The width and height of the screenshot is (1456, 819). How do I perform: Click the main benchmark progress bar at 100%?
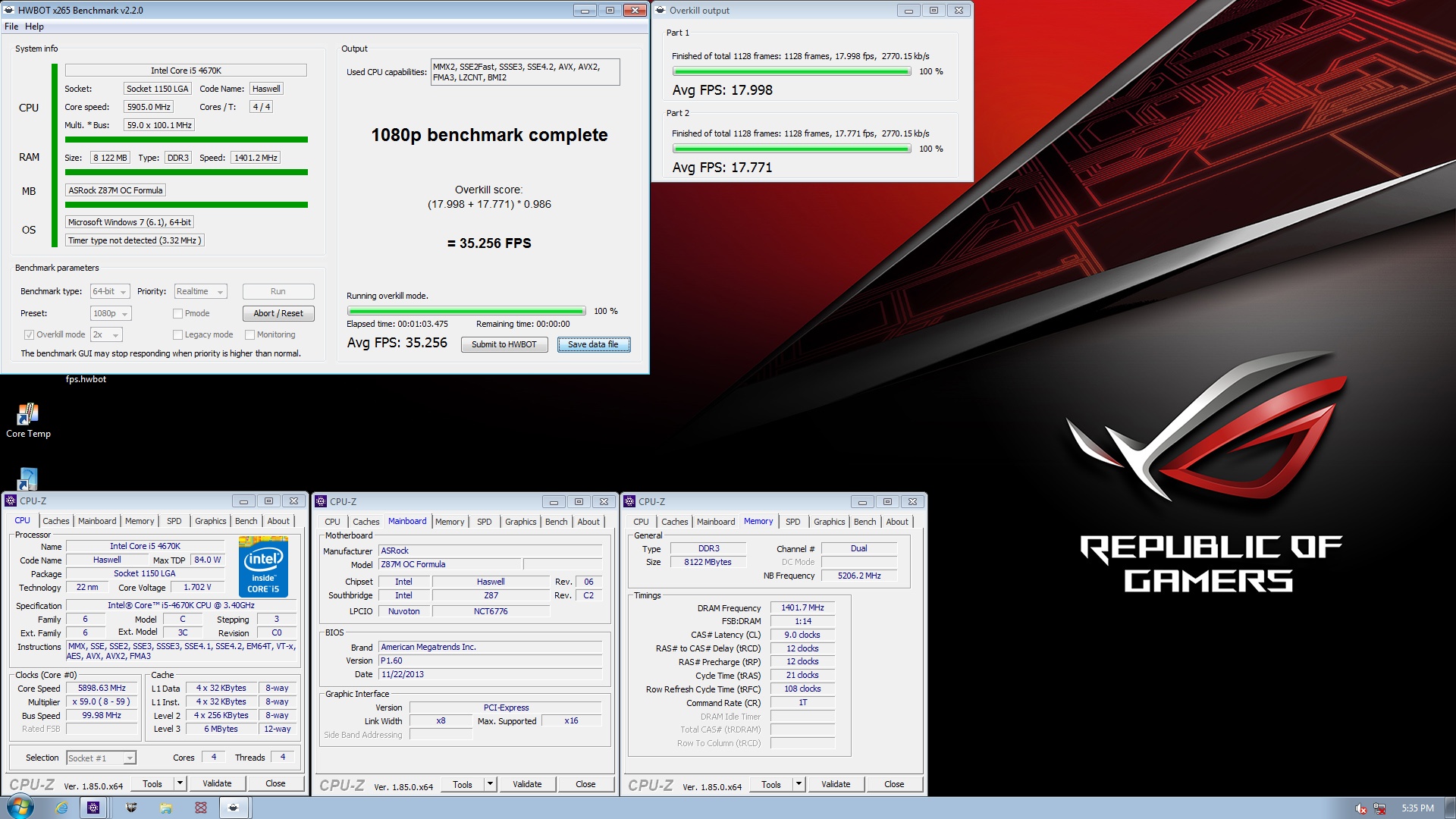point(466,311)
